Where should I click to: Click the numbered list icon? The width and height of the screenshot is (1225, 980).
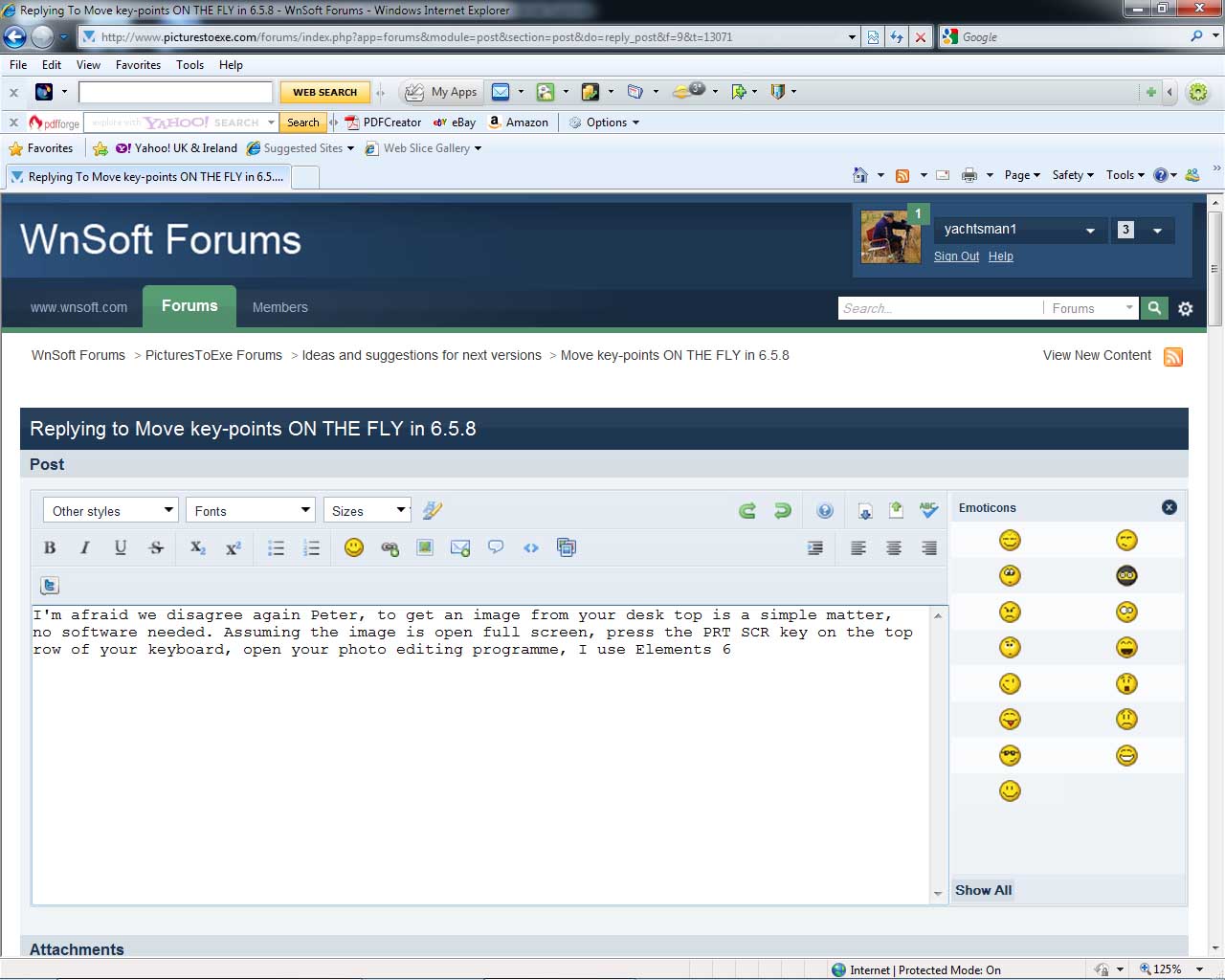pyautogui.click(x=311, y=548)
